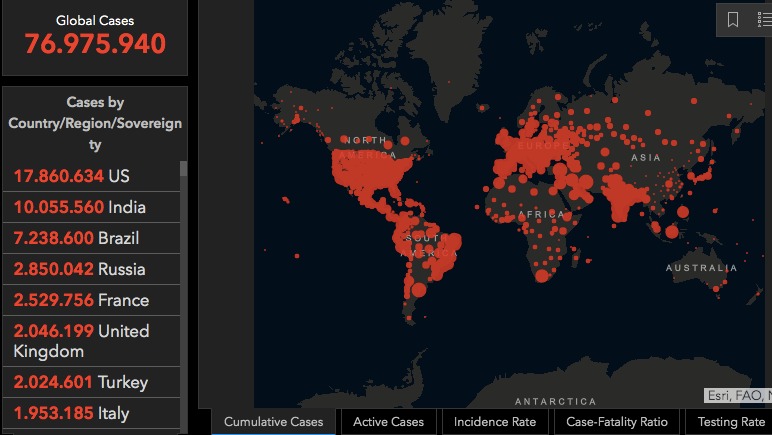Click the Australia label on the map
The image size is (772, 435).
pos(701,268)
